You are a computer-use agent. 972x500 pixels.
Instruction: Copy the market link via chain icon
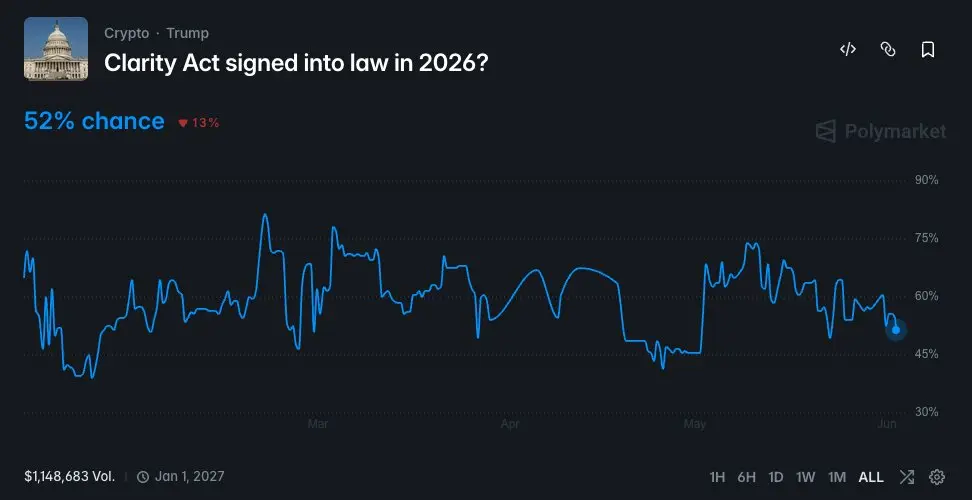(x=888, y=49)
